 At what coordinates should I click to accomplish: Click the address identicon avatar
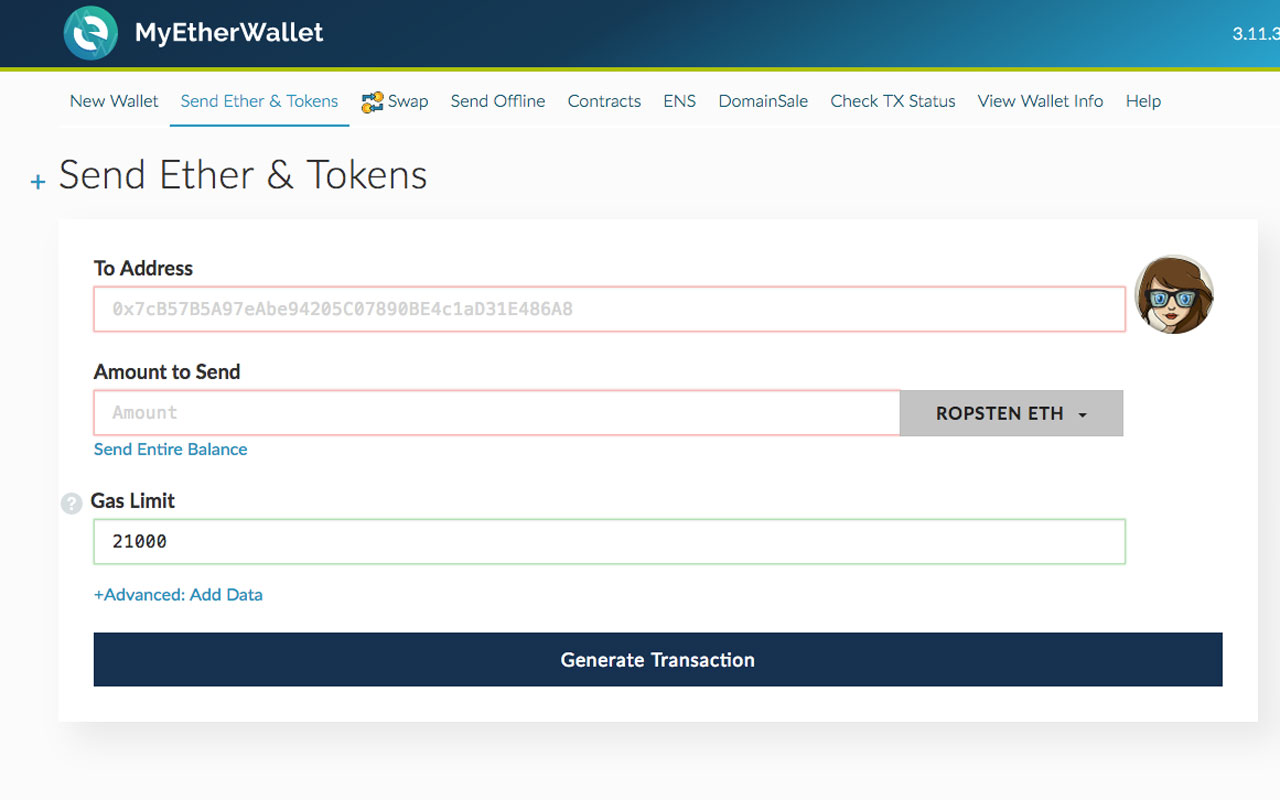pos(1174,294)
